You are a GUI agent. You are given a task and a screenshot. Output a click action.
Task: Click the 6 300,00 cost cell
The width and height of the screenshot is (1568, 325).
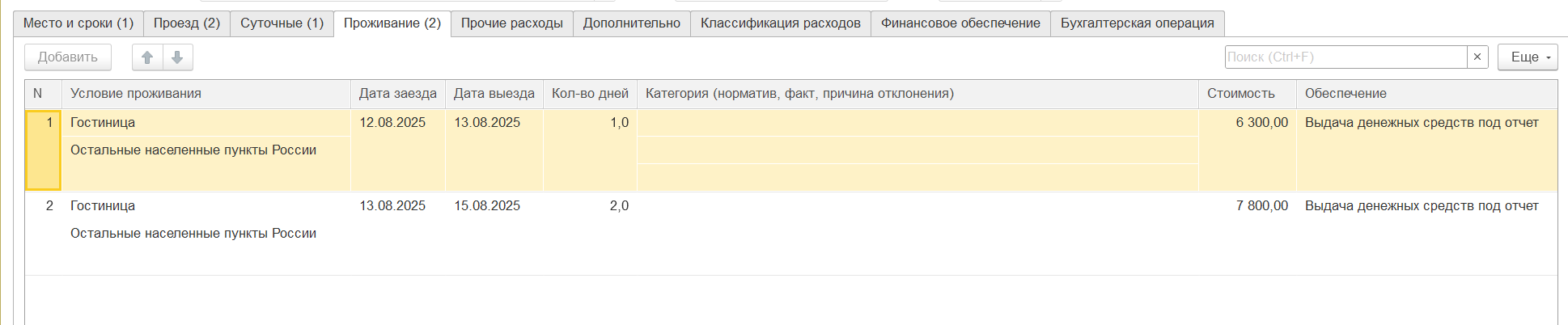pyautogui.click(x=1261, y=123)
